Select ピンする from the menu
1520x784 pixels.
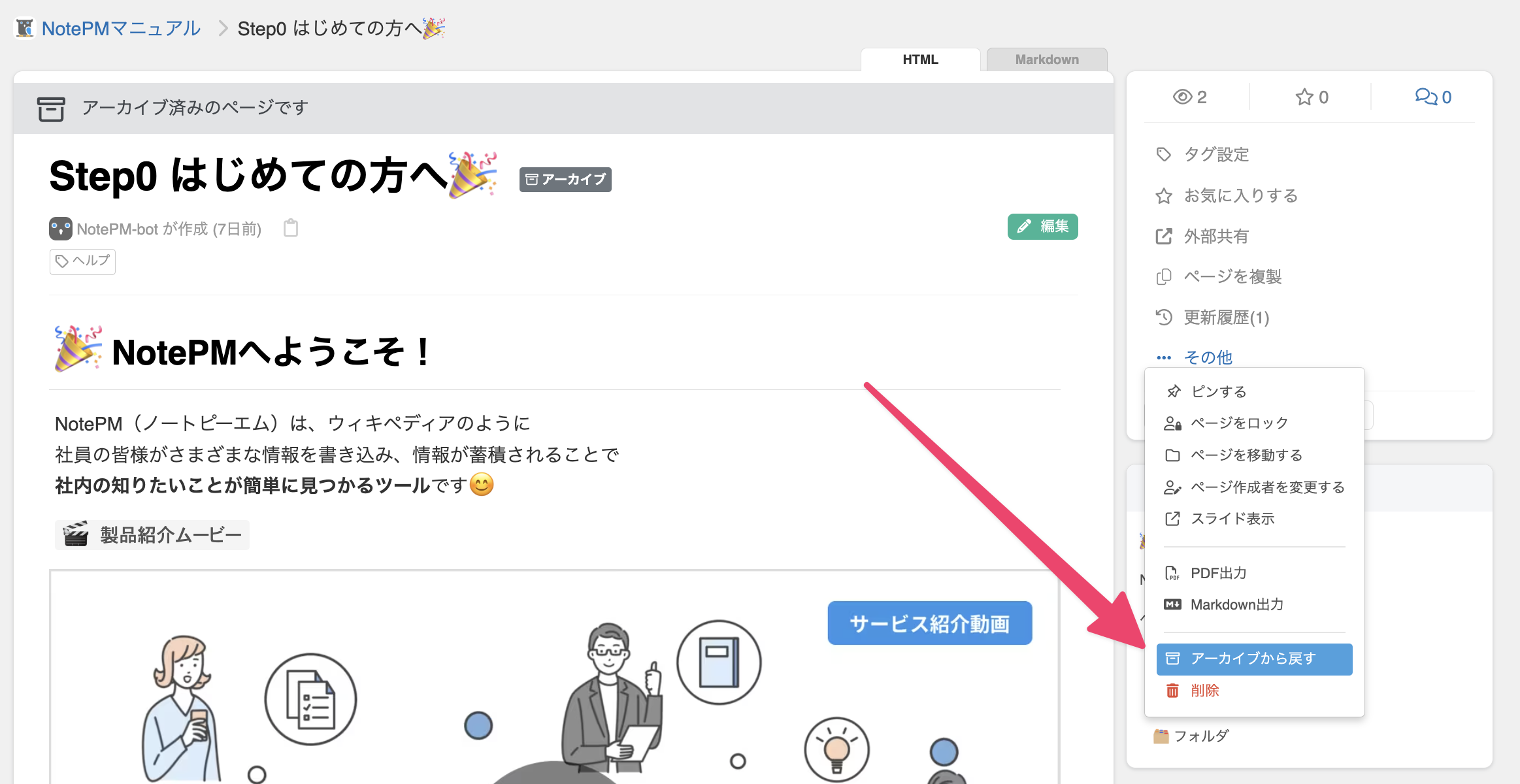[1254, 391]
